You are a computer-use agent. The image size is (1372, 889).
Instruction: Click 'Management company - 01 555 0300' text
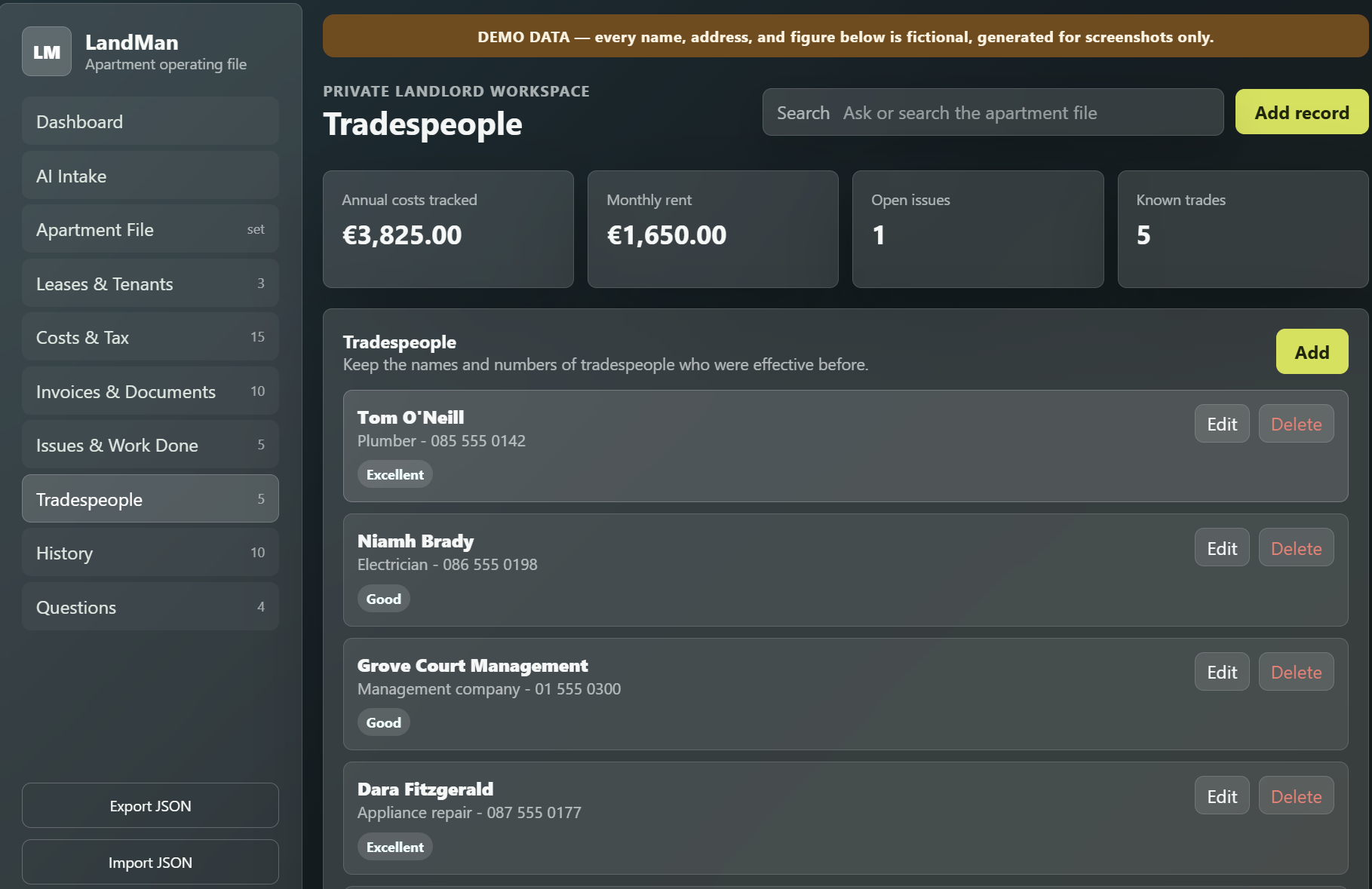pyautogui.click(x=489, y=688)
